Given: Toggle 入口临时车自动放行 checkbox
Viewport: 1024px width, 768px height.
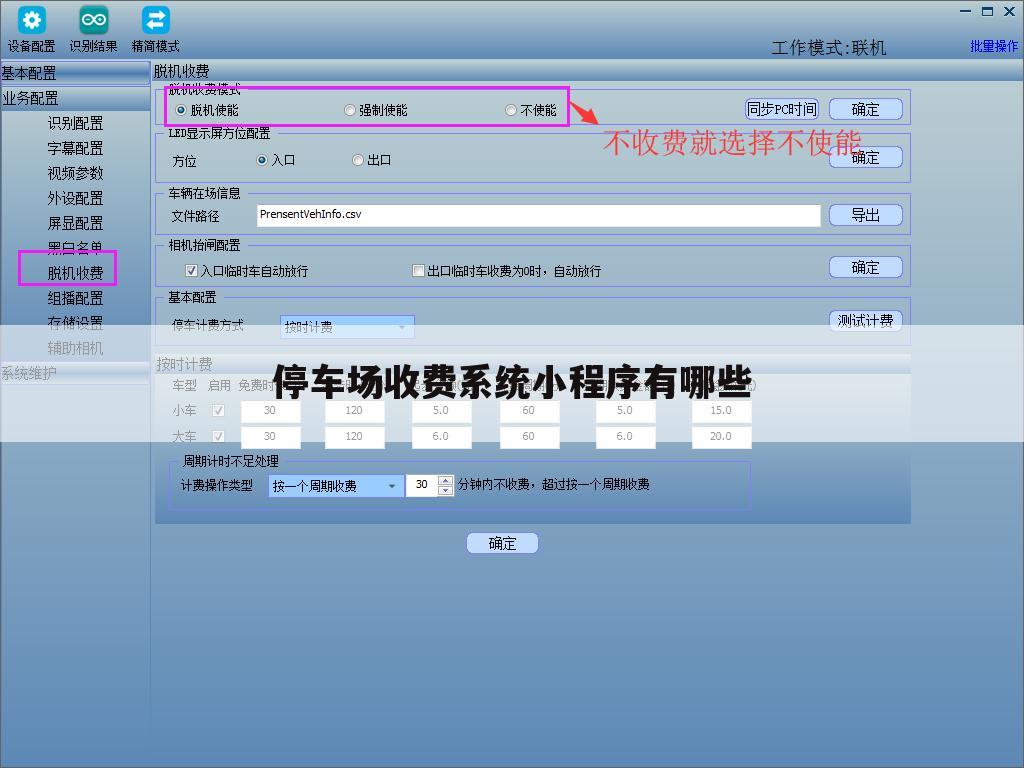Looking at the screenshot, I should pyautogui.click(x=191, y=270).
